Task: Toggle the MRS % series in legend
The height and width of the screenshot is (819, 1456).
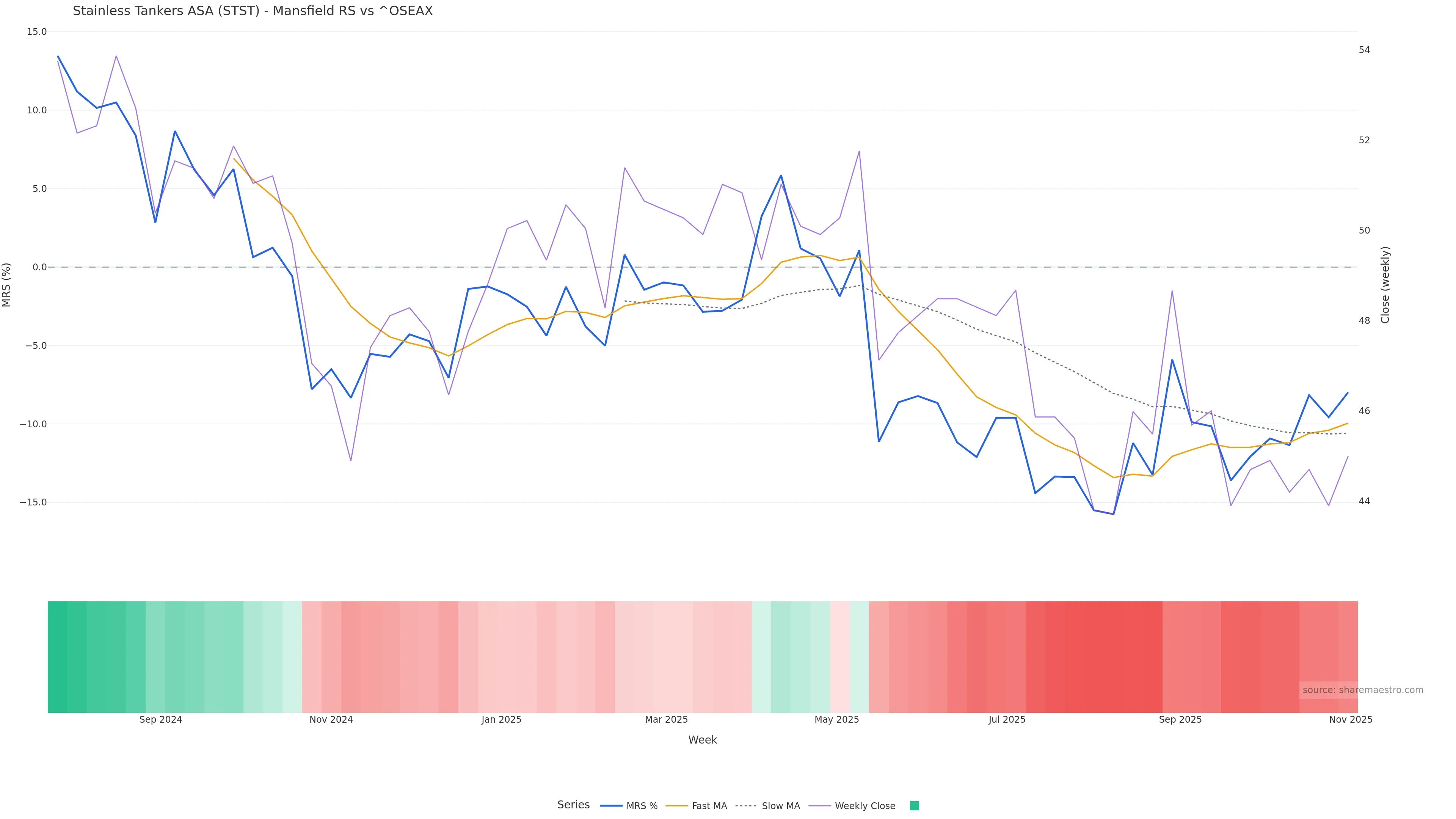Action: coord(629,806)
